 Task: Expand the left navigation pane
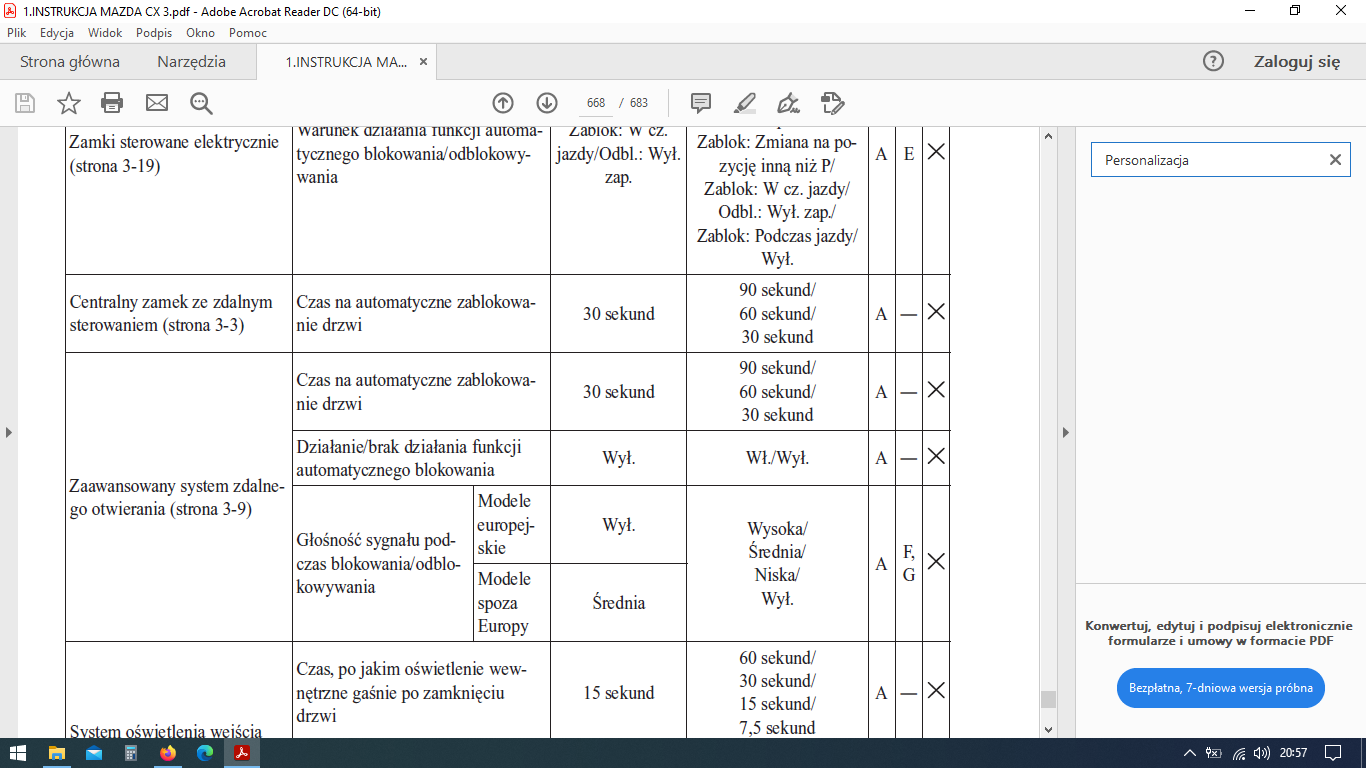coord(9,432)
